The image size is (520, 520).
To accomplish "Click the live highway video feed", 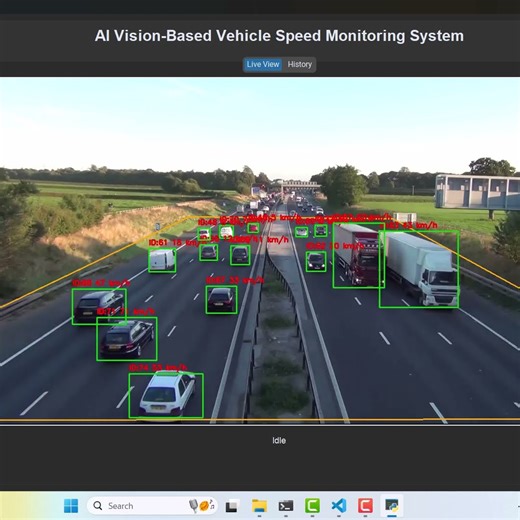I will point(260,251).
